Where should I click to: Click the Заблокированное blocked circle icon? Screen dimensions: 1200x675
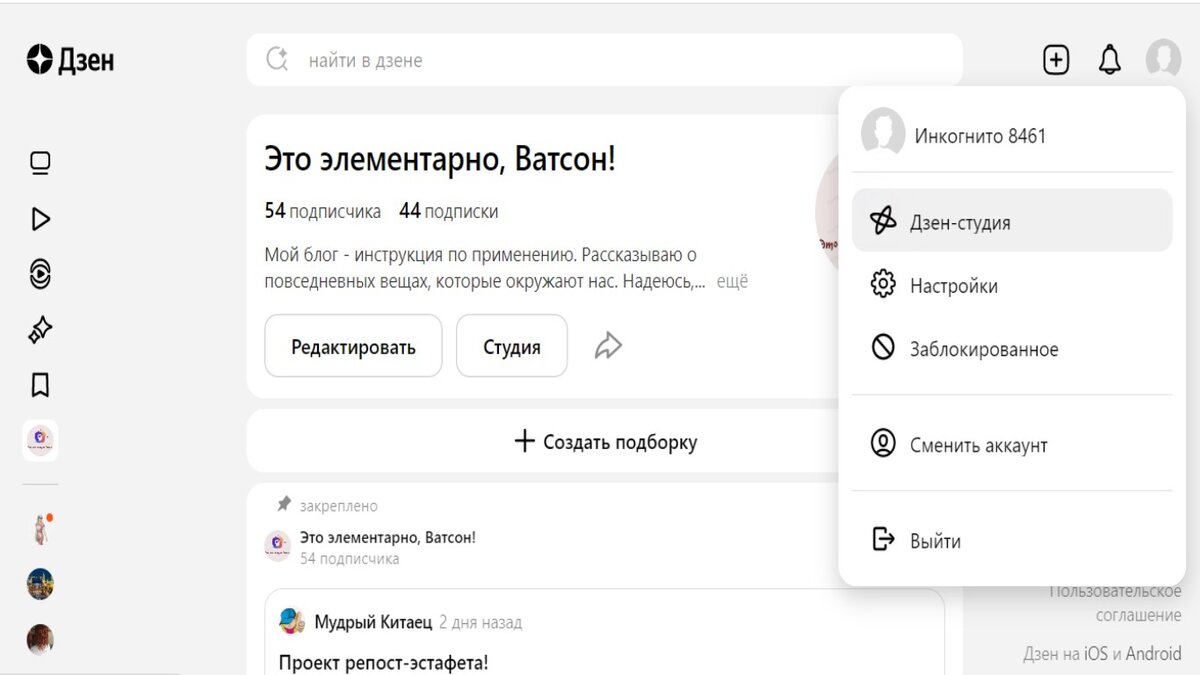coord(883,347)
